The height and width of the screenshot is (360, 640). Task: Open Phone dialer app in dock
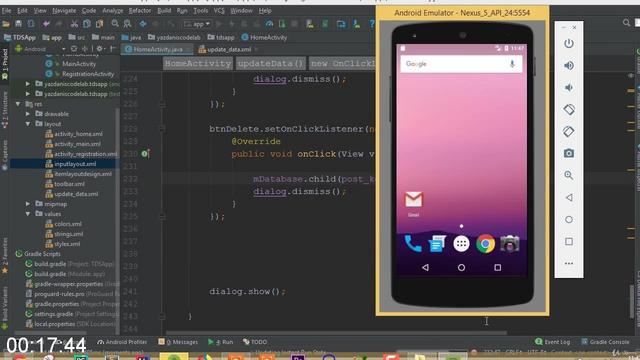click(x=412, y=244)
